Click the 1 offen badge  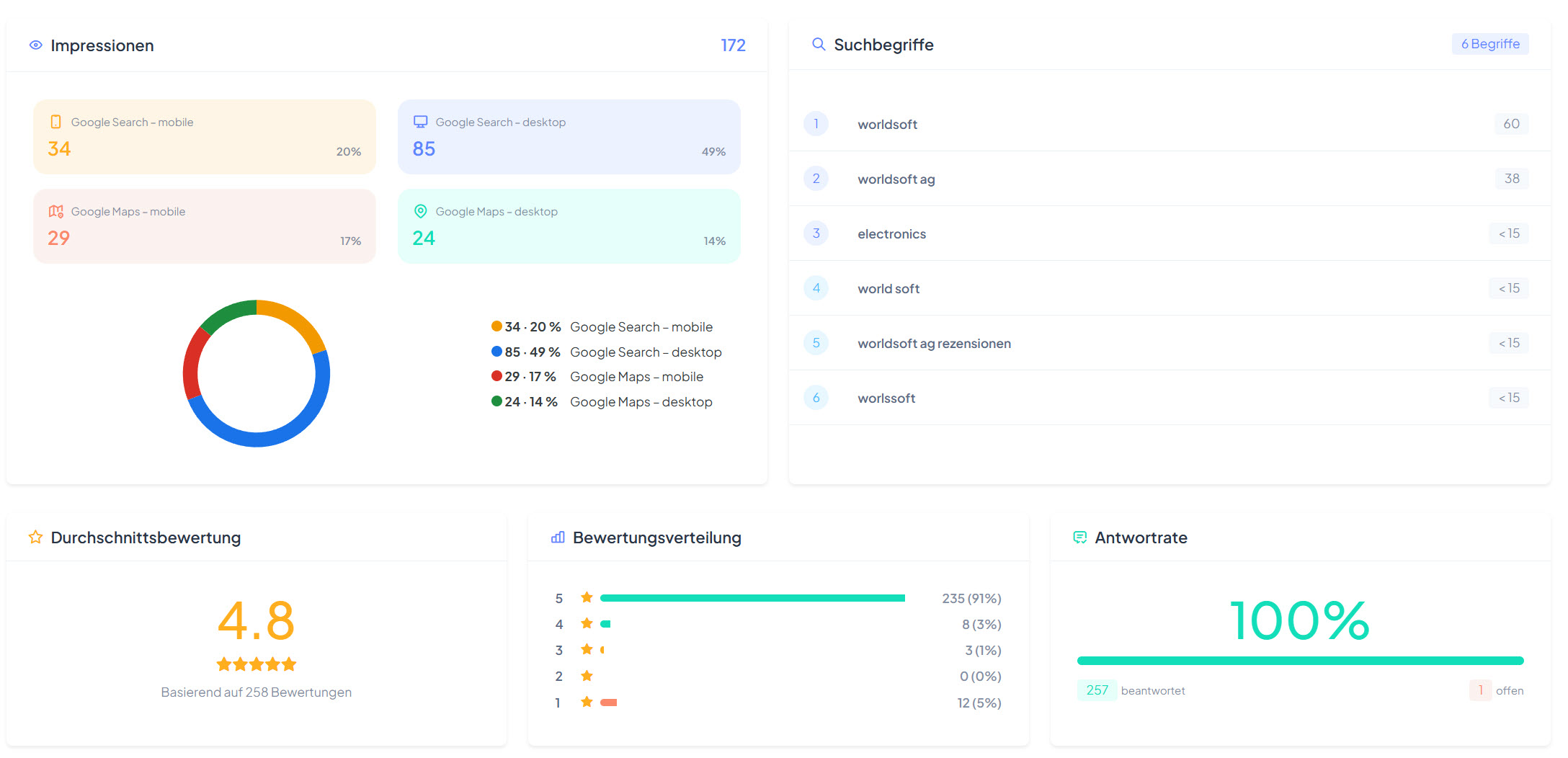[1480, 690]
